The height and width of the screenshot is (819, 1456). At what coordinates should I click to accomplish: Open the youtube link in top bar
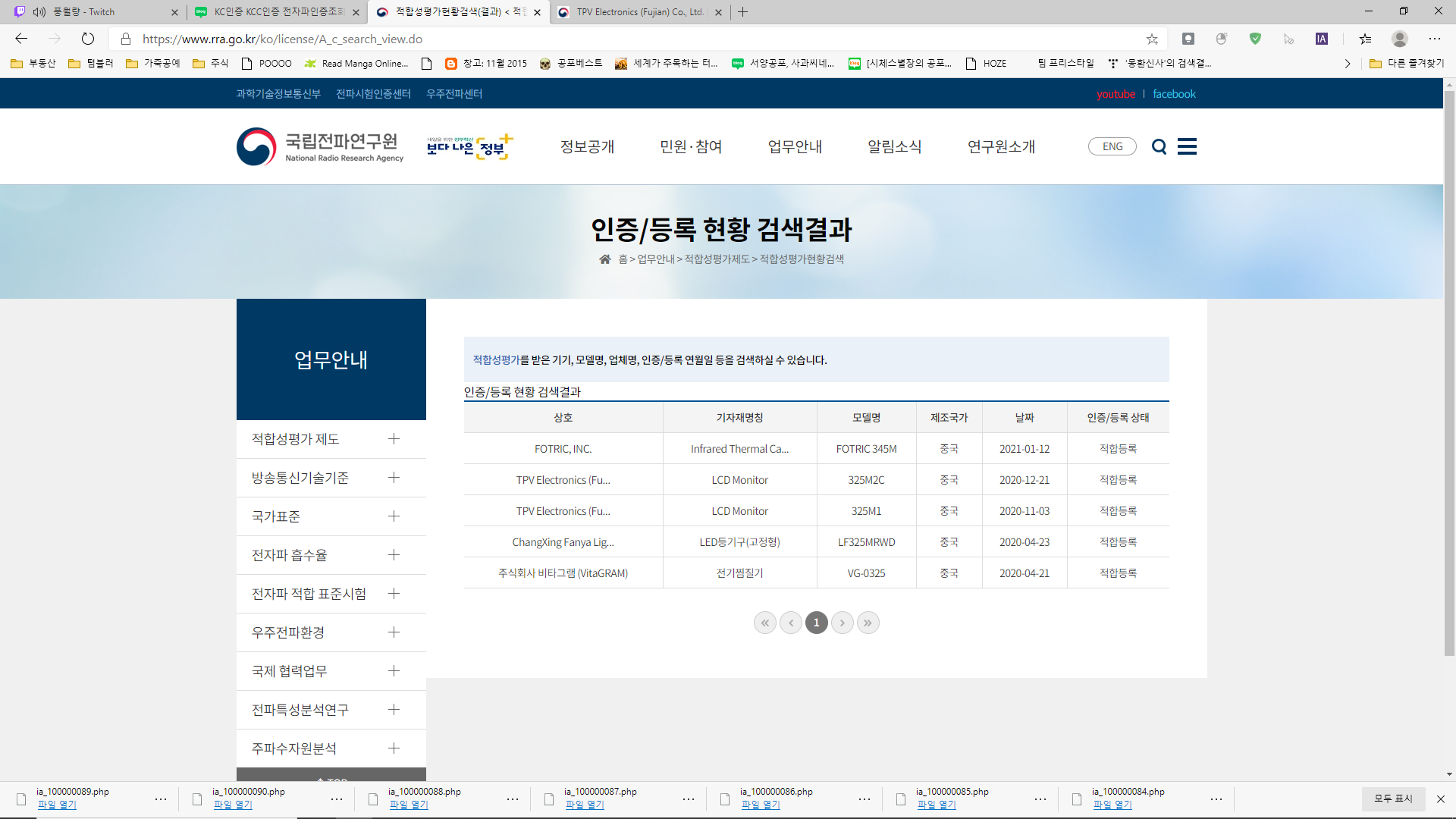1116,94
